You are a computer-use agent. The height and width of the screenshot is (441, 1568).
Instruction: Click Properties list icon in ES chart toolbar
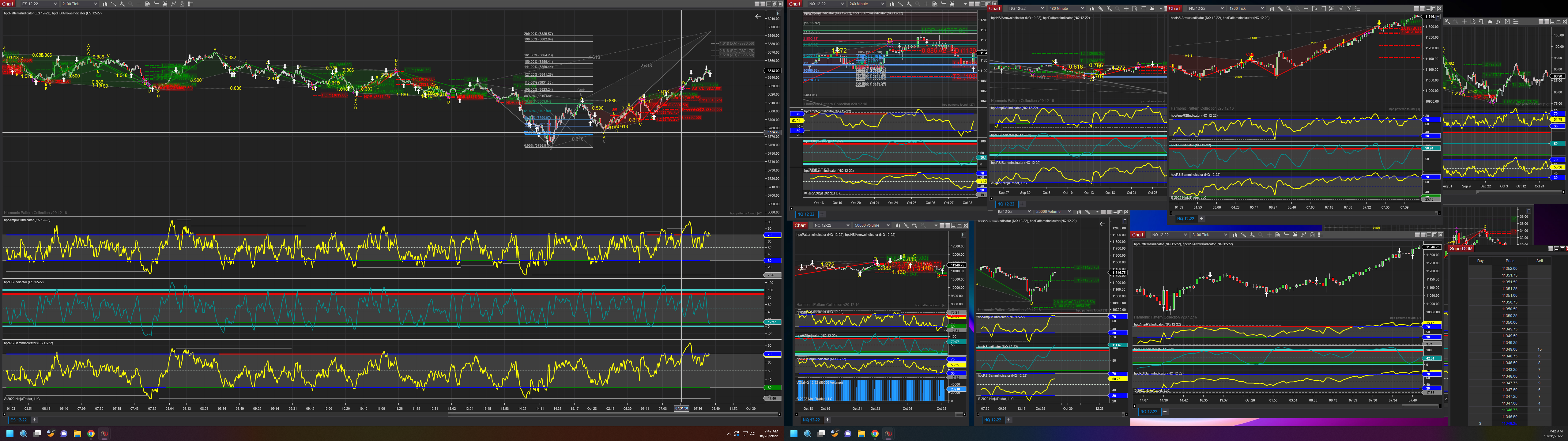(x=191, y=4)
